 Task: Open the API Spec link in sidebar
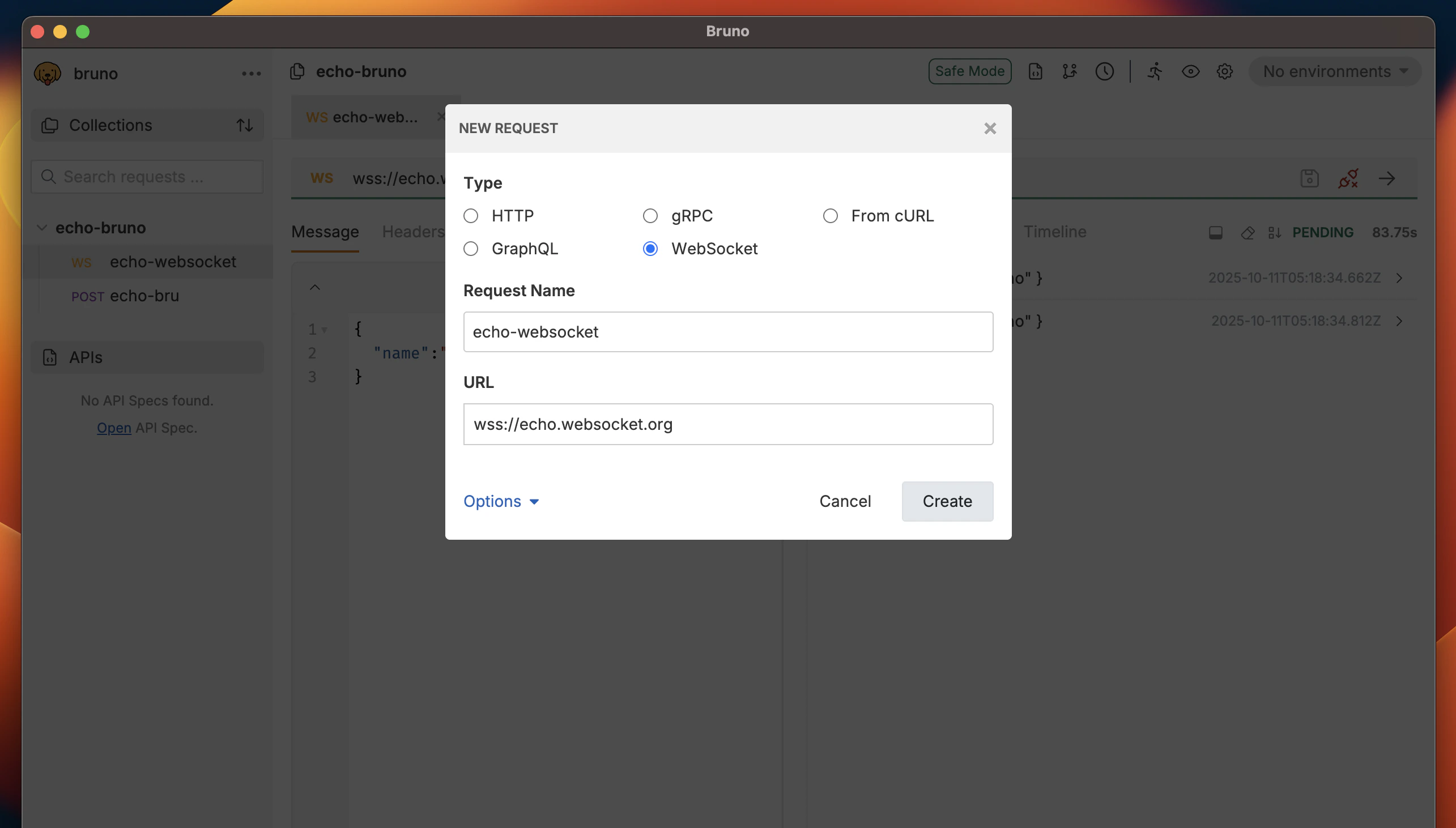coord(114,427)
